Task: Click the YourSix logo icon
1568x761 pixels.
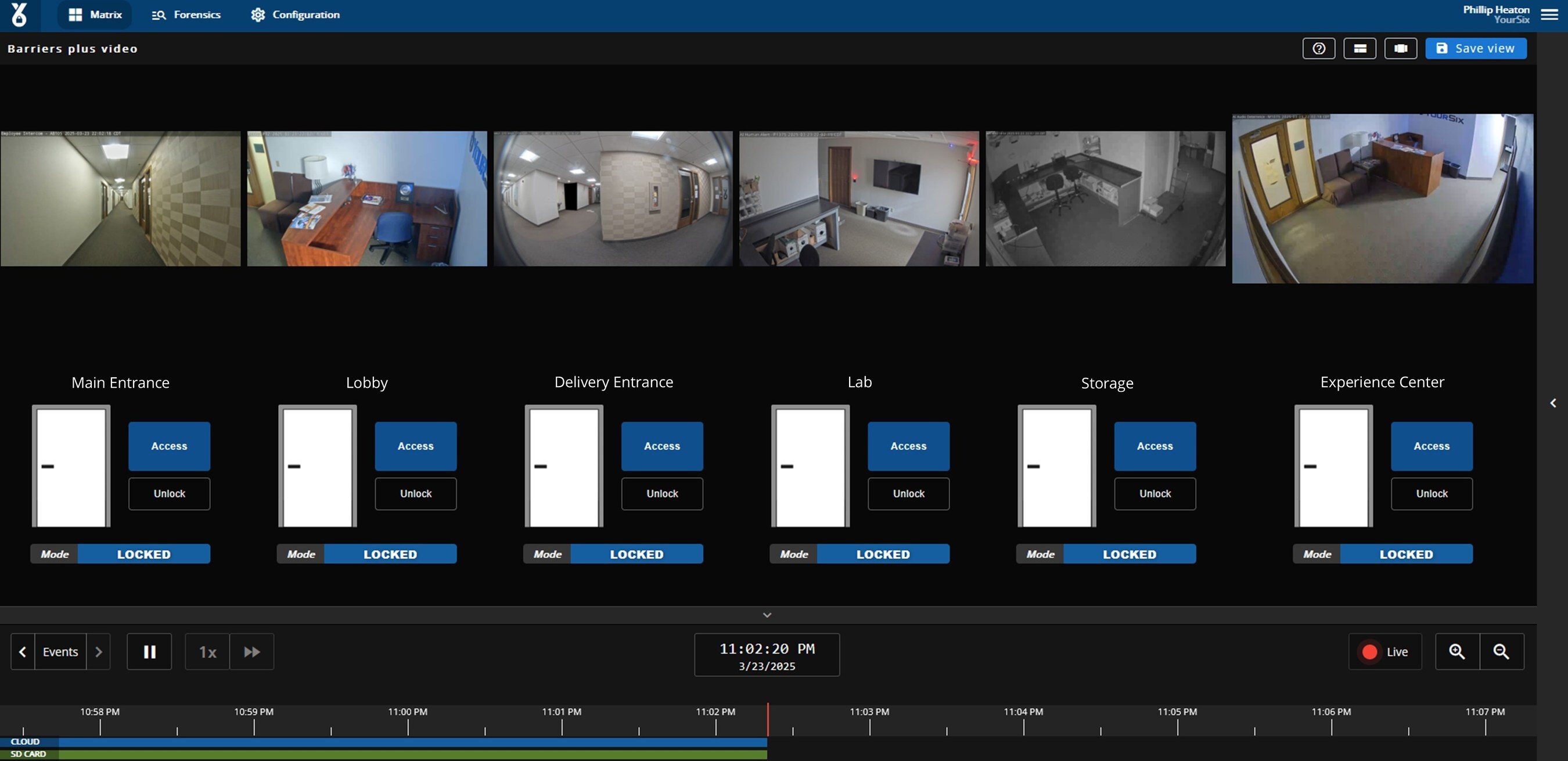Action: coord(20,15)
